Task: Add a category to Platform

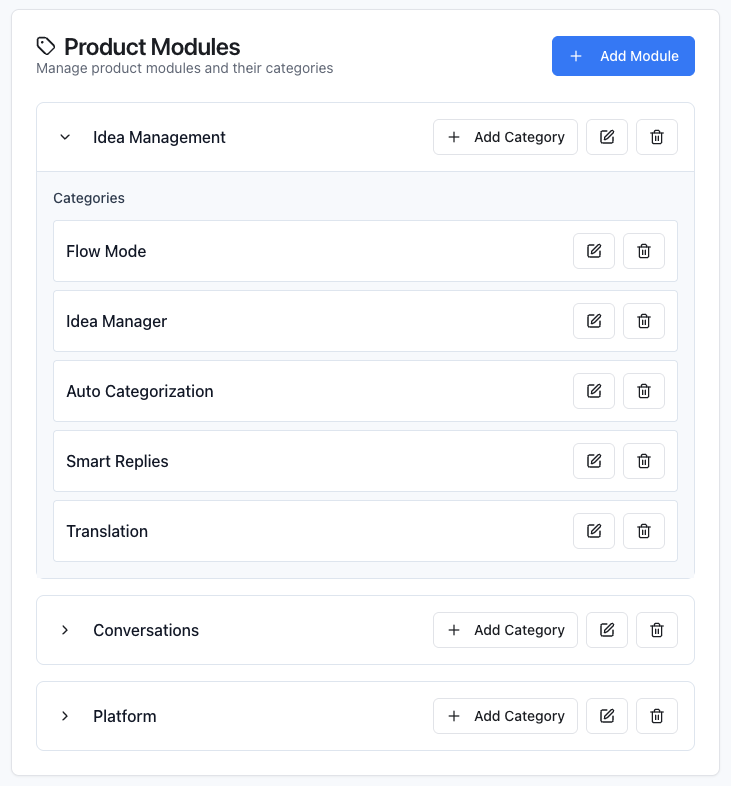Action: click(505, 716)
